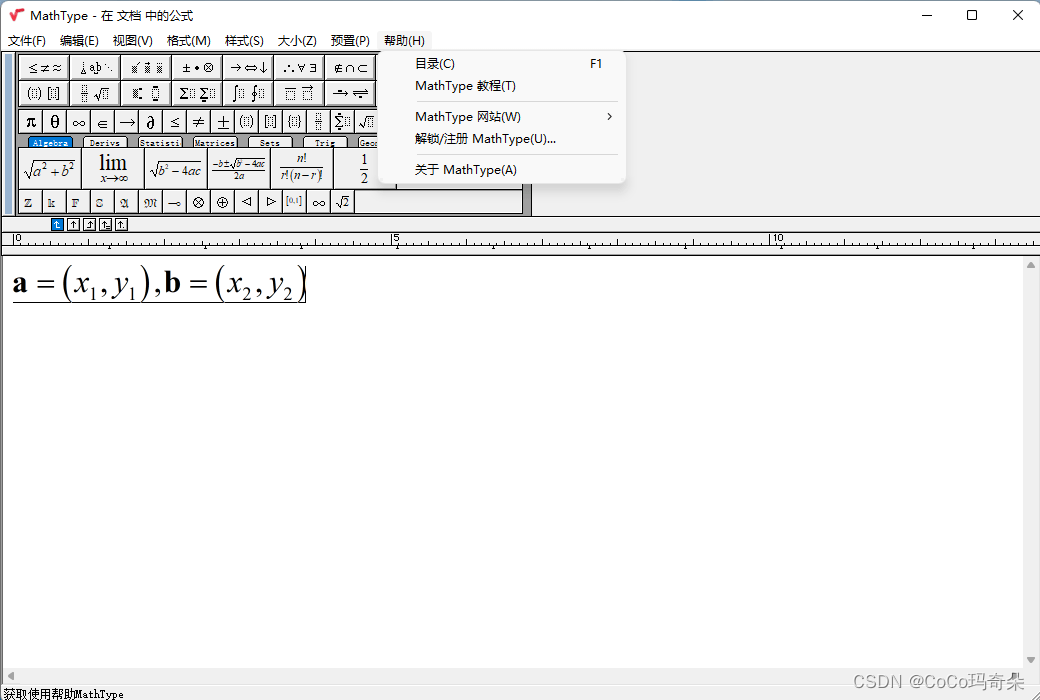Screen dimensions: 1040x700
Task: Open the 视图(V) menu
Action: coord(133,40)
